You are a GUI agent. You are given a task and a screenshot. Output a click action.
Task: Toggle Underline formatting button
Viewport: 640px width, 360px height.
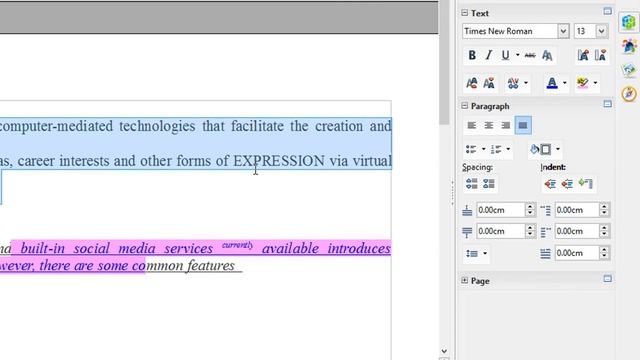coord(505,55)
